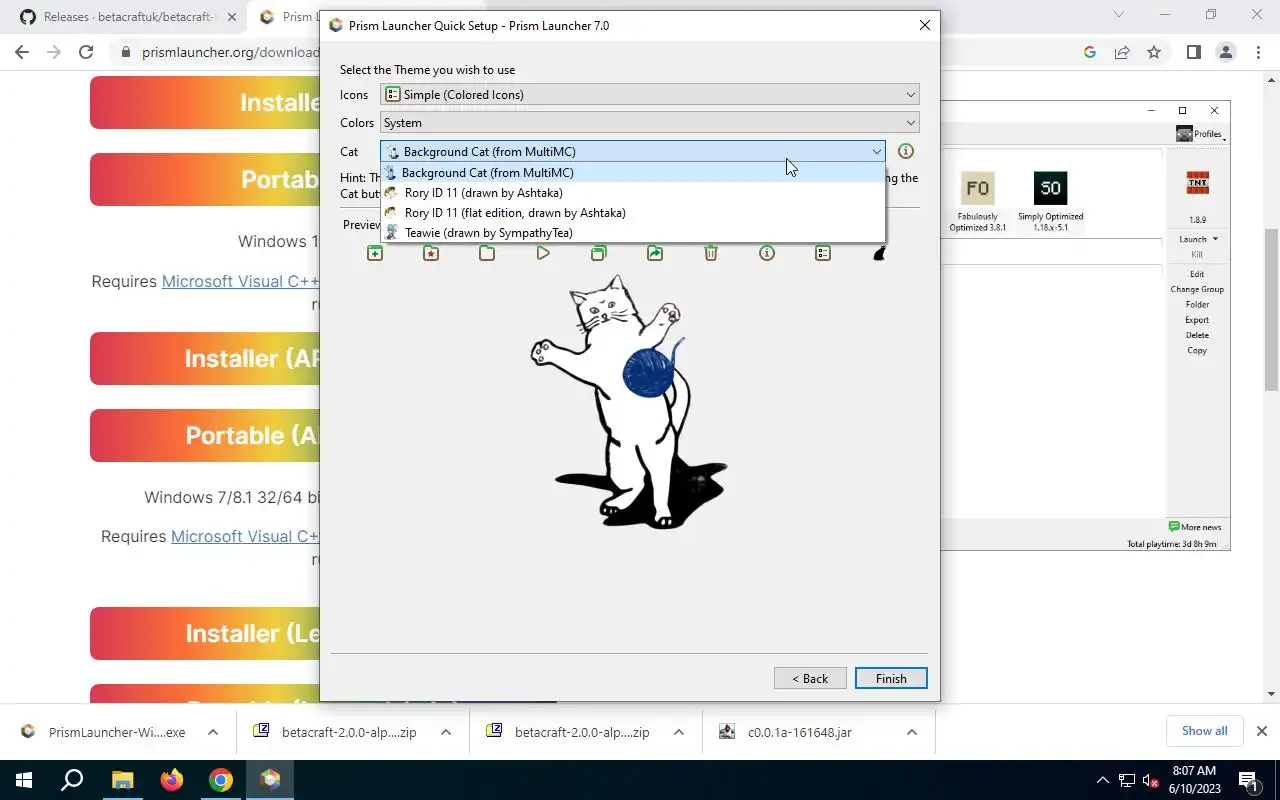Viewport: 1280px width, 800px height.
Task: Click the Portable (A... download button
Action: coord(205,435)
